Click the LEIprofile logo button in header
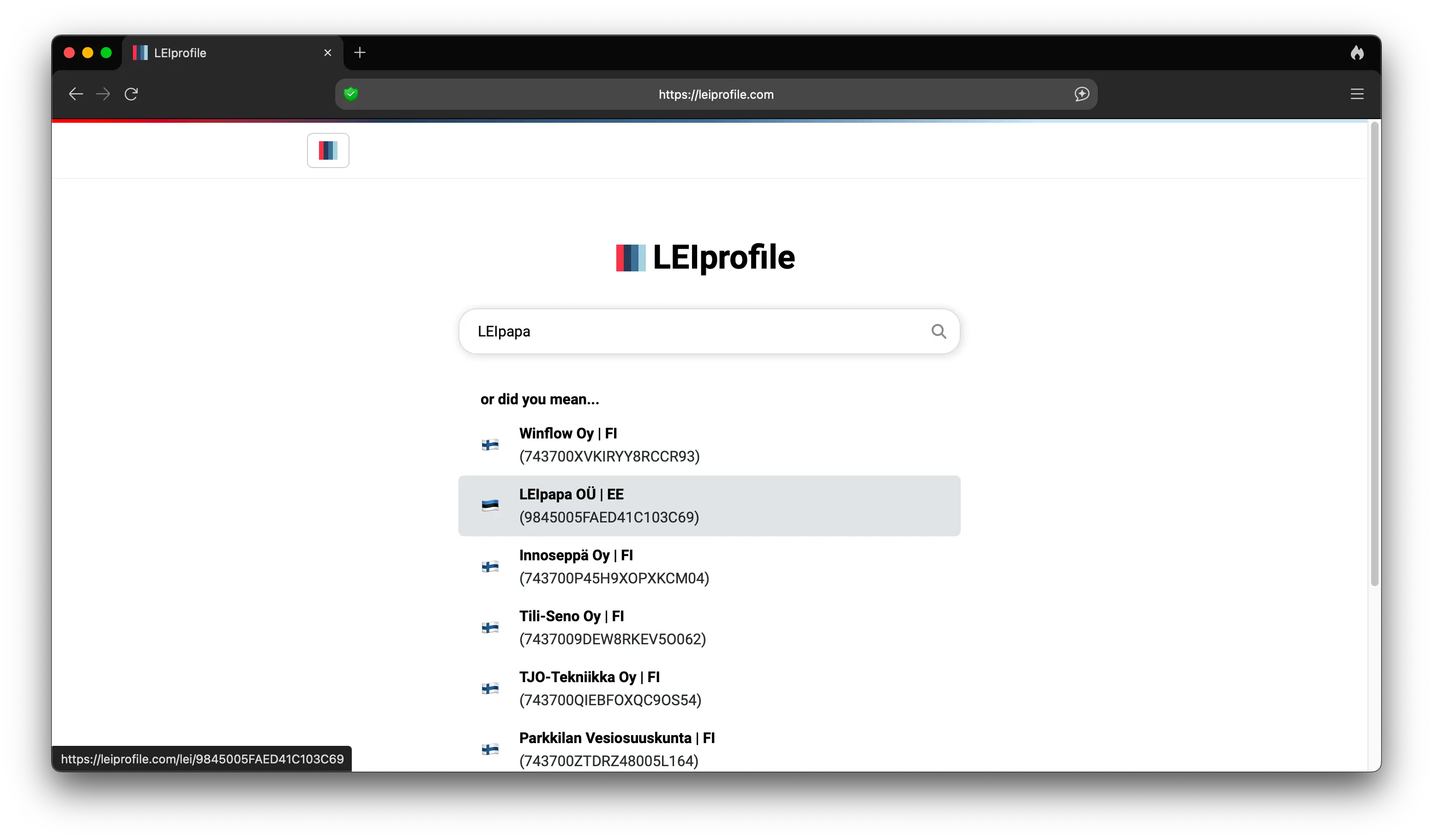 (328, 150)
